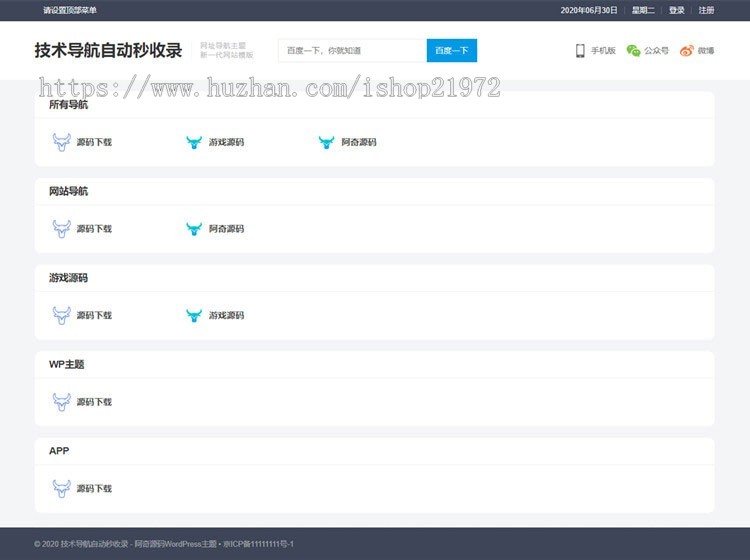This screenshot has width=750, height=560.
Task: Click the 微博 label
Action: 706,51
